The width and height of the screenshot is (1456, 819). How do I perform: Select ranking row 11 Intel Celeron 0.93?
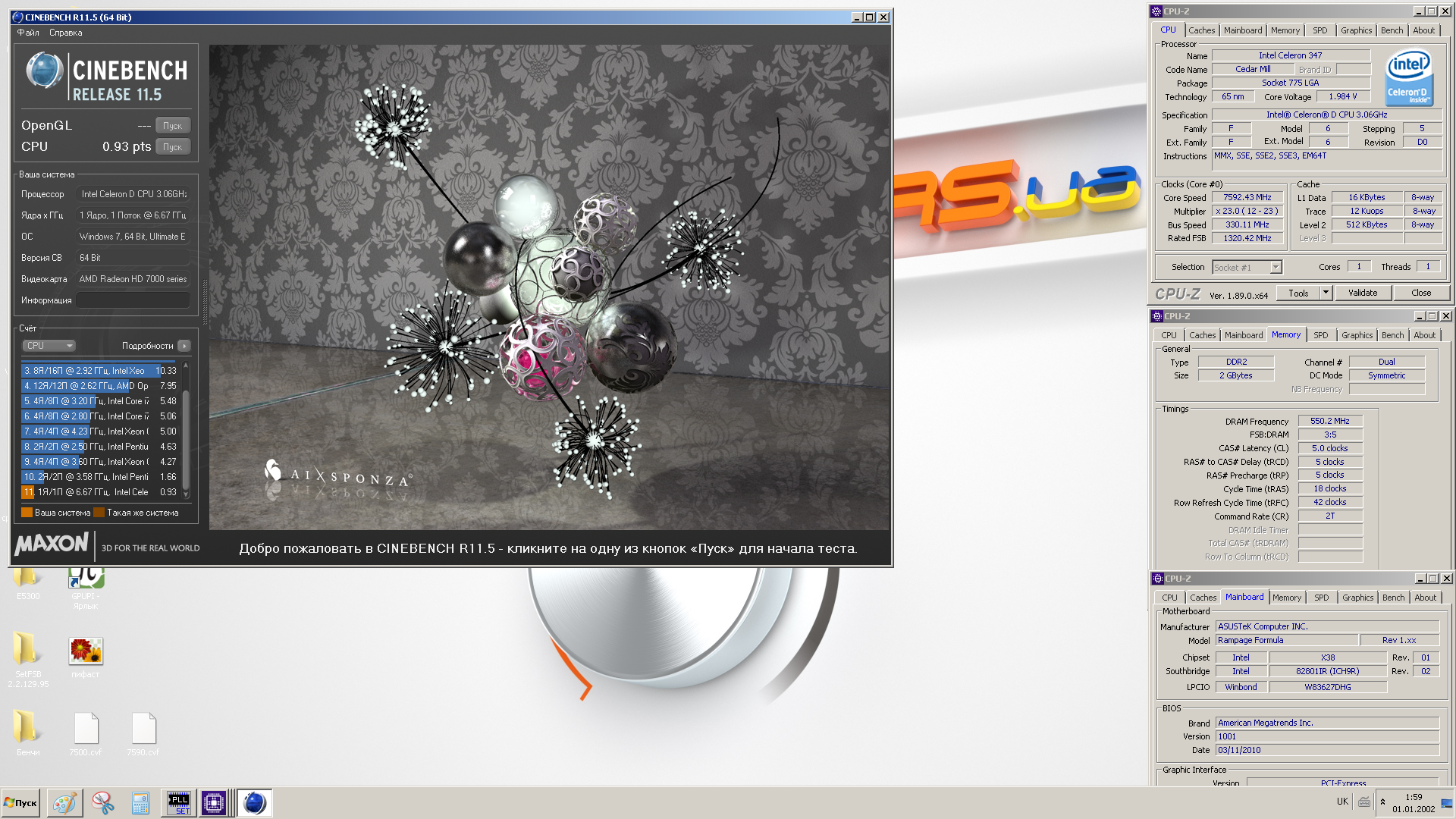pyautogui.click(x=99, y=492)
